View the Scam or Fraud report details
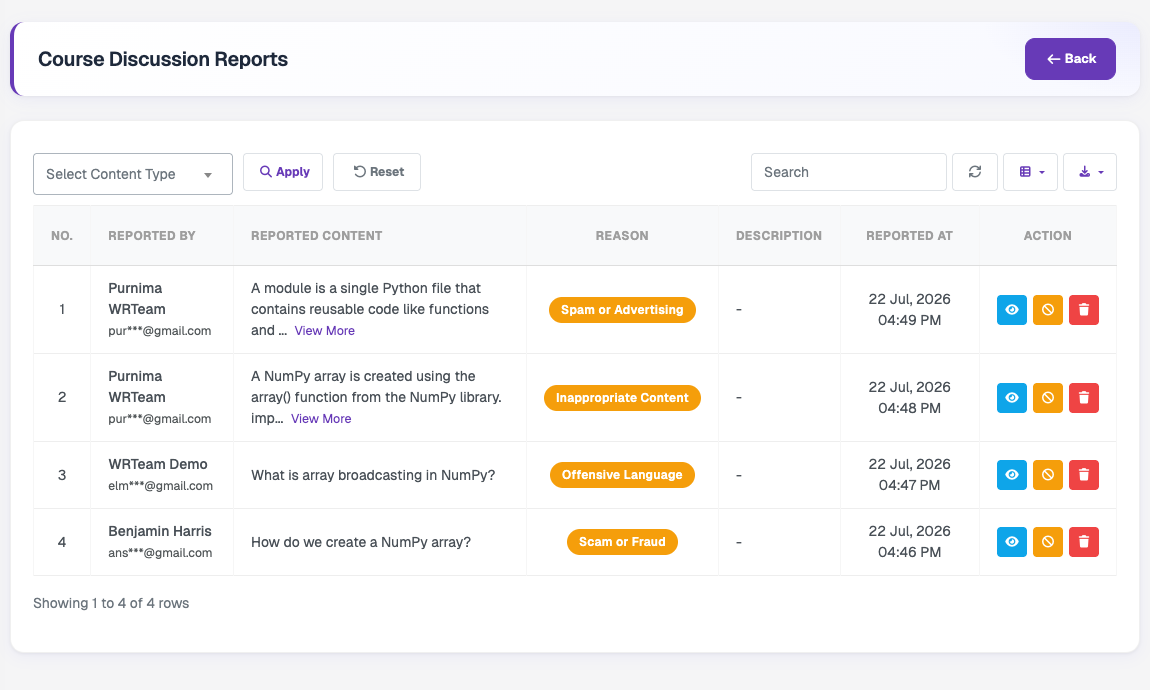The image size is (1150, 690). pos(1011,542)
